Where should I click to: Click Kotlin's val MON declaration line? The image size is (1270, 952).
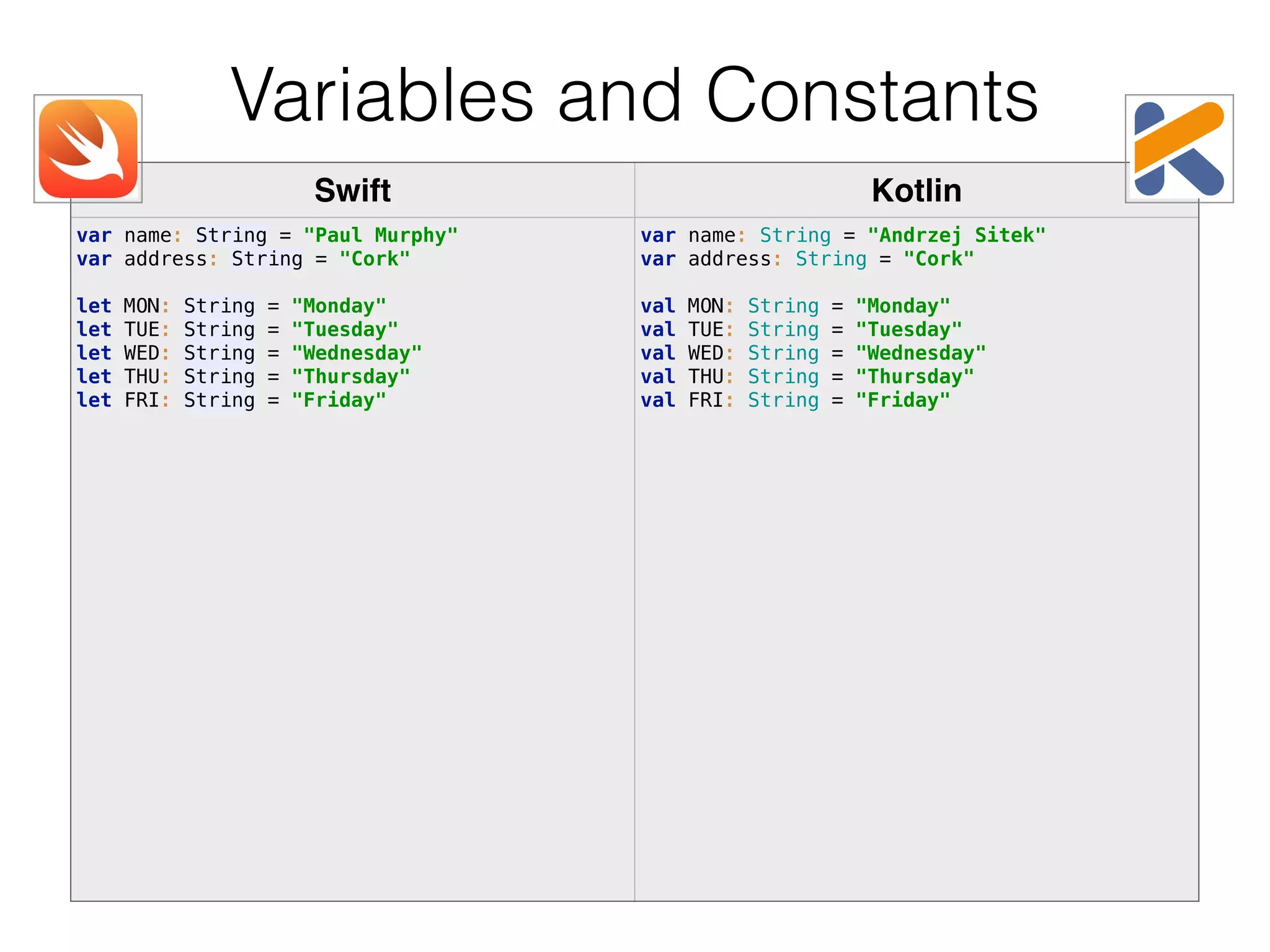(x=795, y=306)
